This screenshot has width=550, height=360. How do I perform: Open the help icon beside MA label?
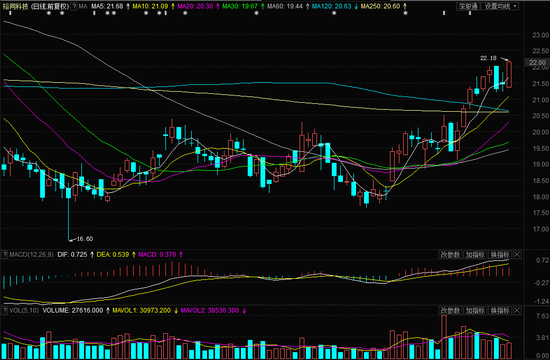[74, 6]
